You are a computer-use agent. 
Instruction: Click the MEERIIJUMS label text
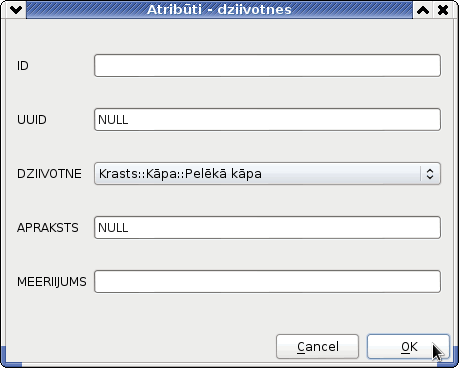(x=52, y=282)
